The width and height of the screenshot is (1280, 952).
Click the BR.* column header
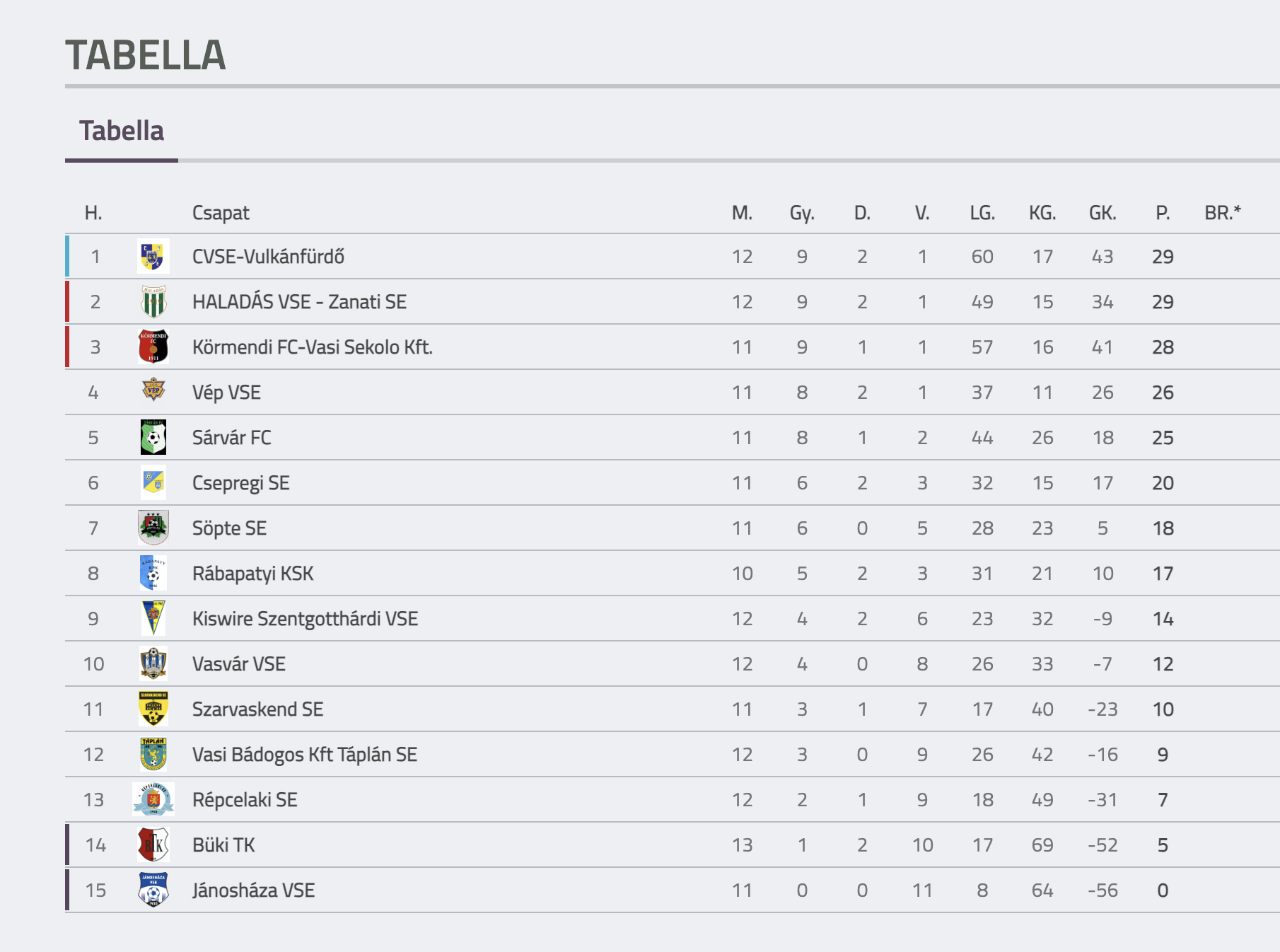point(1223,213)
